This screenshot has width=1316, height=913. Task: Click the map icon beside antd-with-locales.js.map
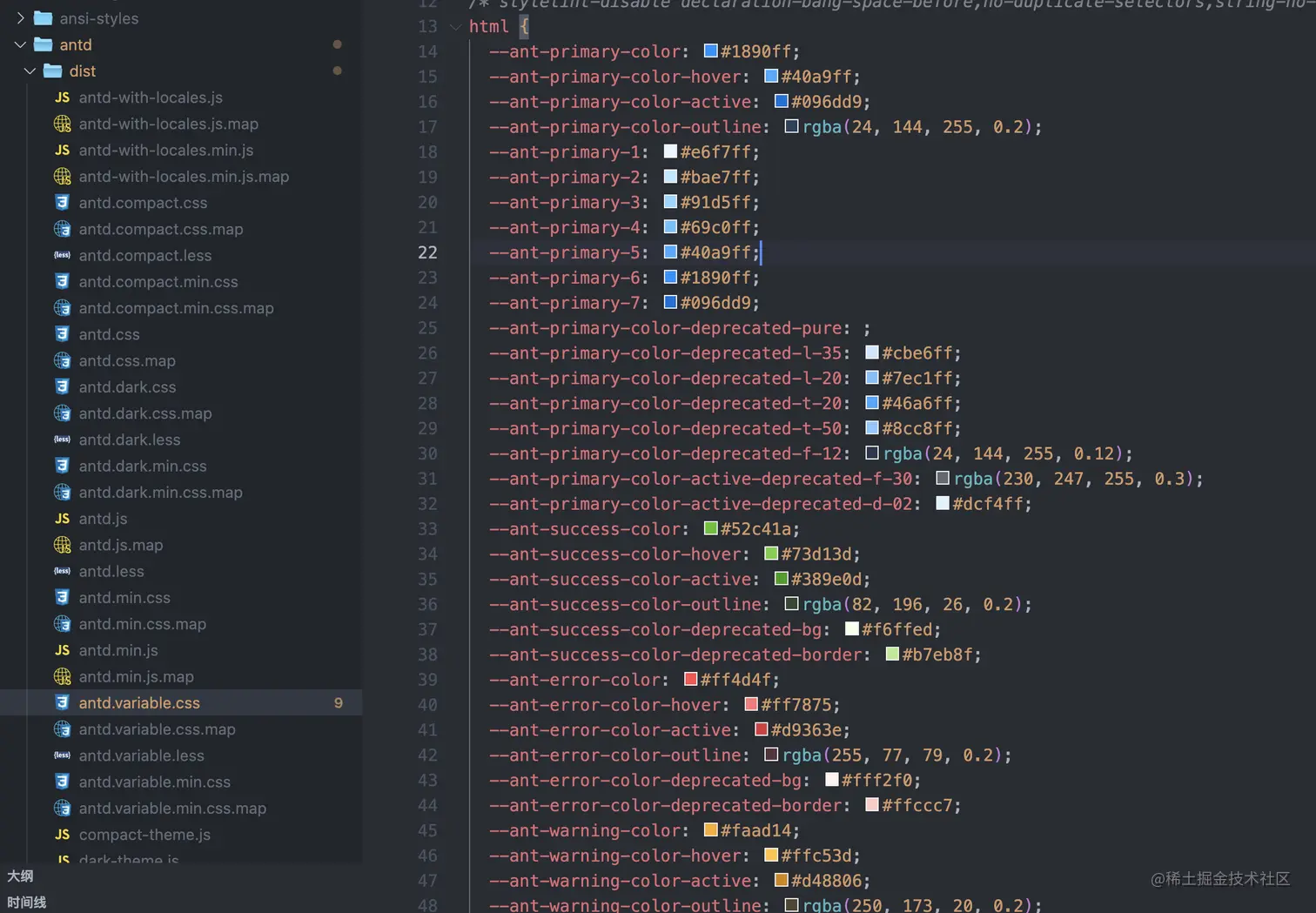[62, 124]
